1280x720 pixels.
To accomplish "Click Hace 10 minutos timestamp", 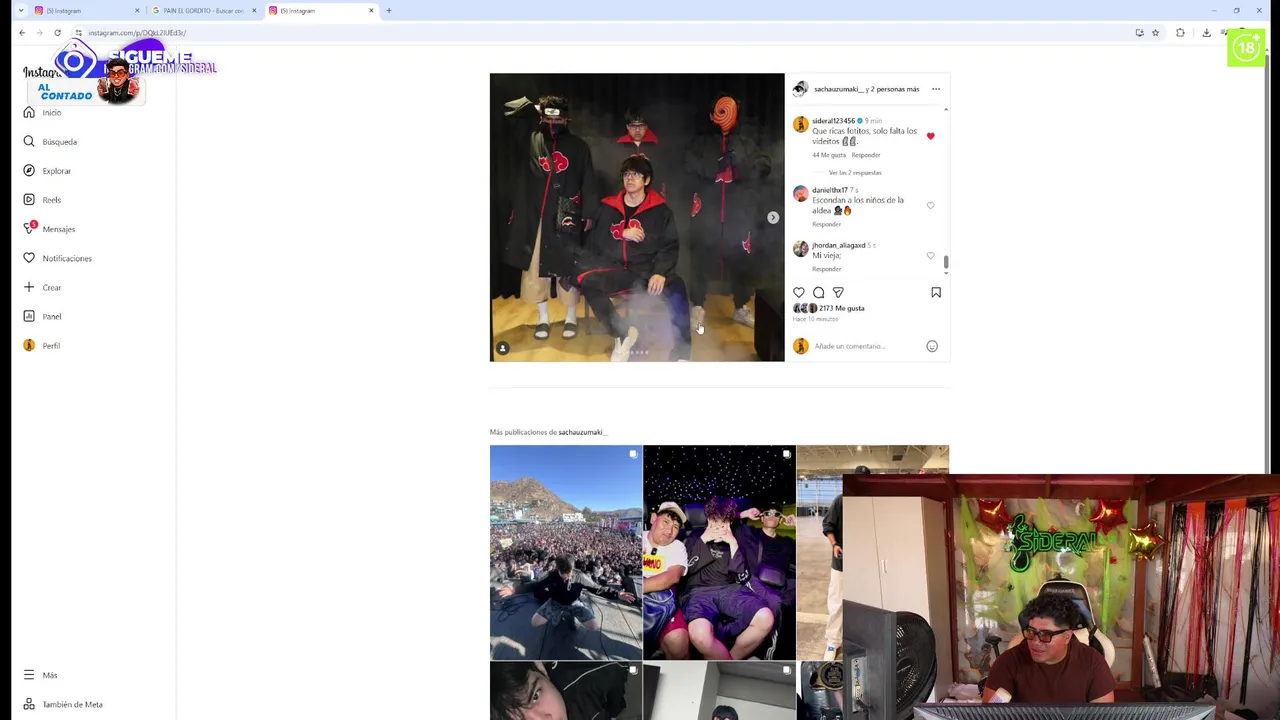I will 816,319.
